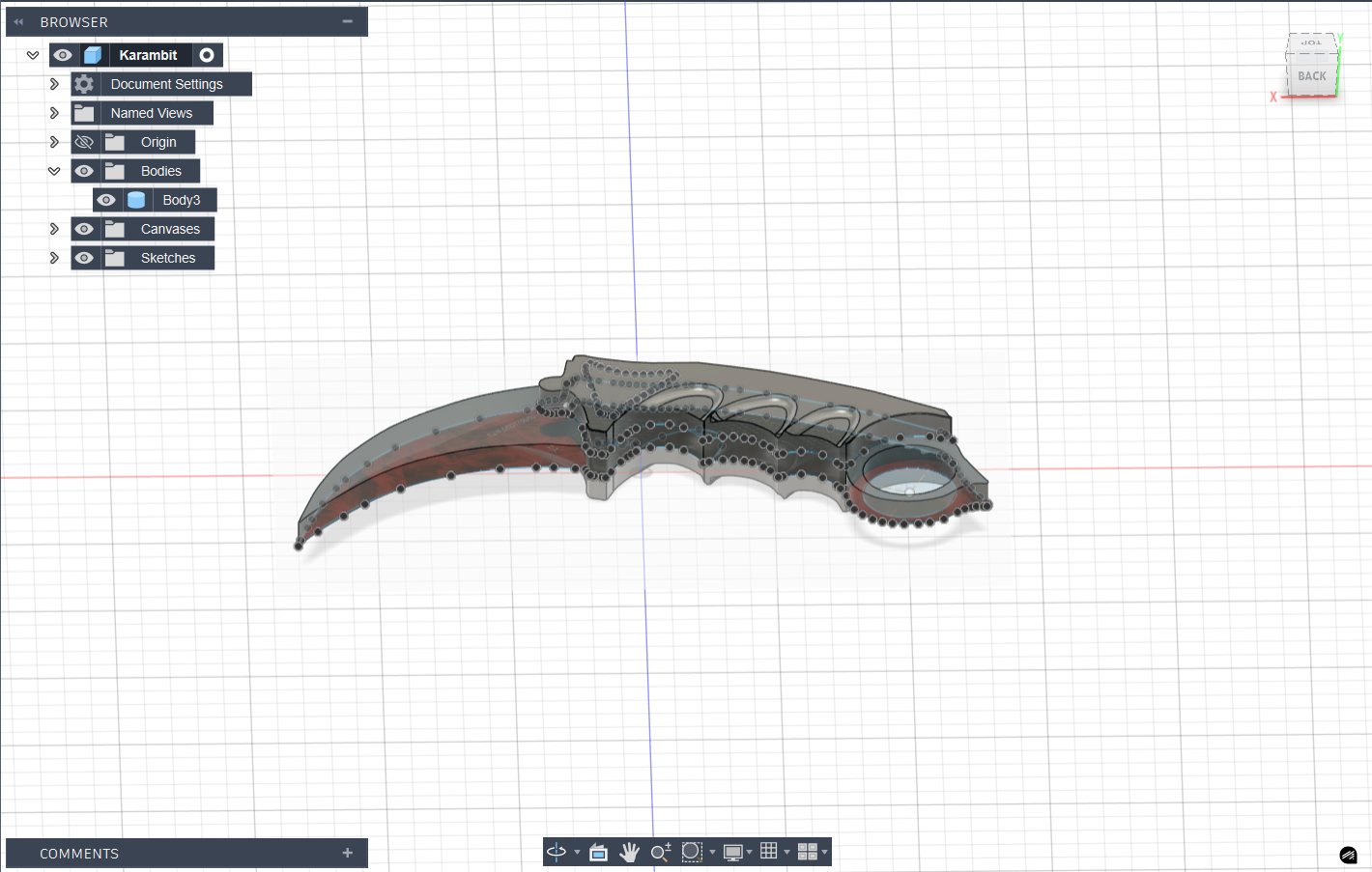Image resolution: width=1372 pixels, height=872 pixels.
Task: Select the Orbit tool in navigation bar
Action: point(557,852)
